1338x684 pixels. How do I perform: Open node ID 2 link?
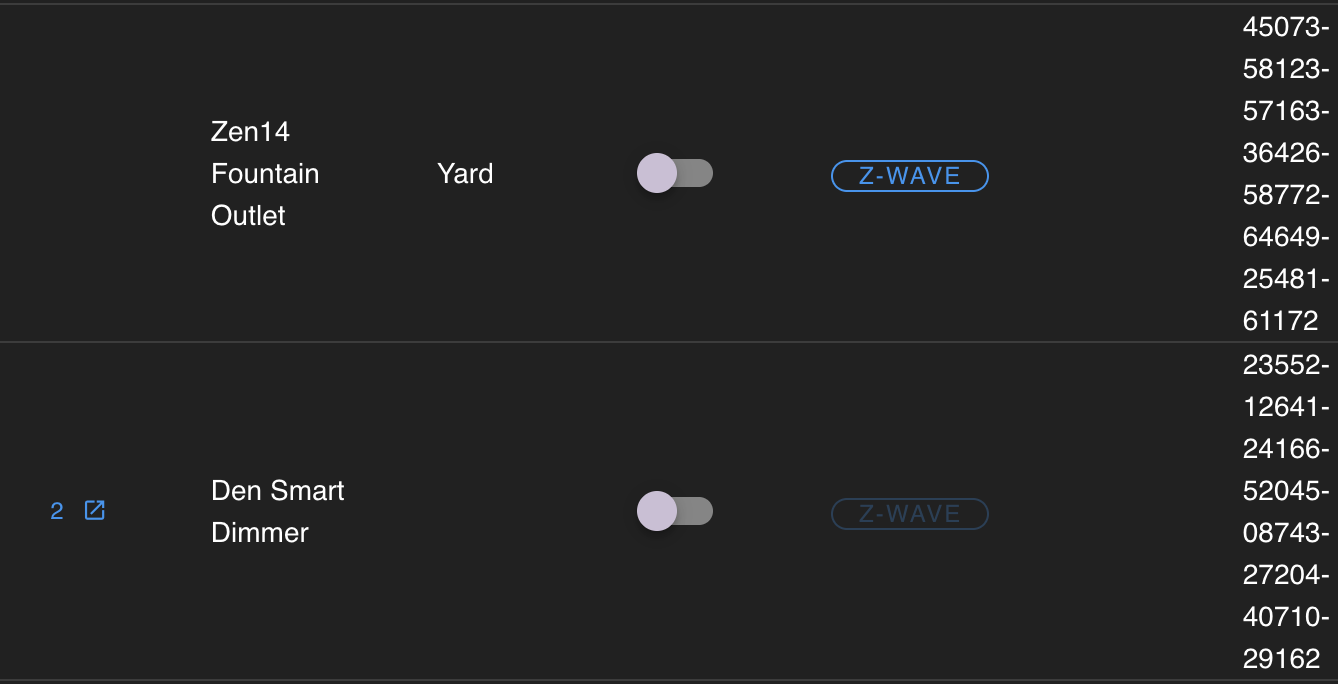click(x=57, y=511)
